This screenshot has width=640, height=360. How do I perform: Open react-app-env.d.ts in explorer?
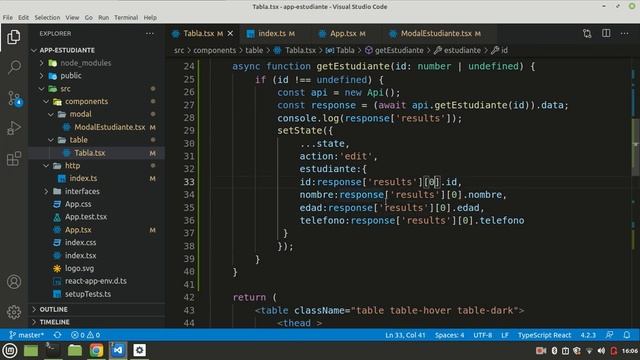[96, 281]
